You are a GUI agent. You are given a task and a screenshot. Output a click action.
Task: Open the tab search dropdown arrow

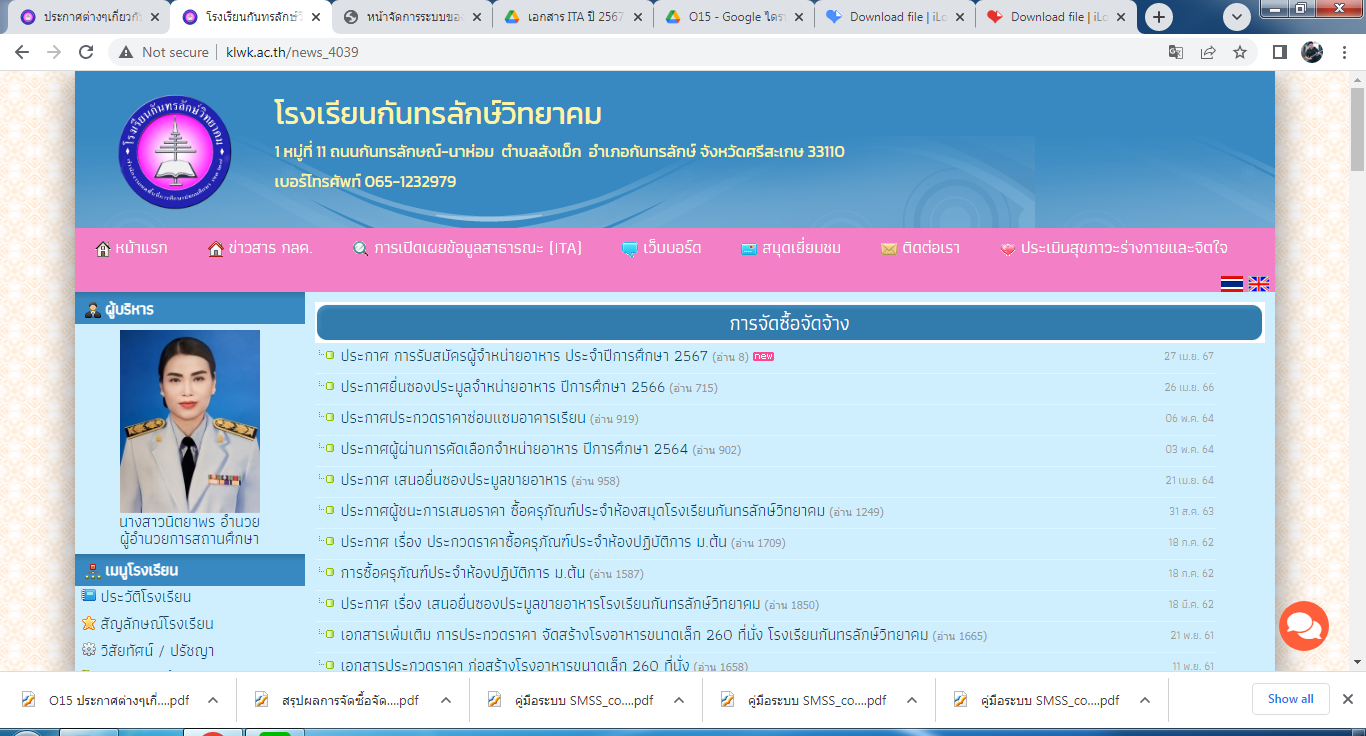click(1237, 17)
